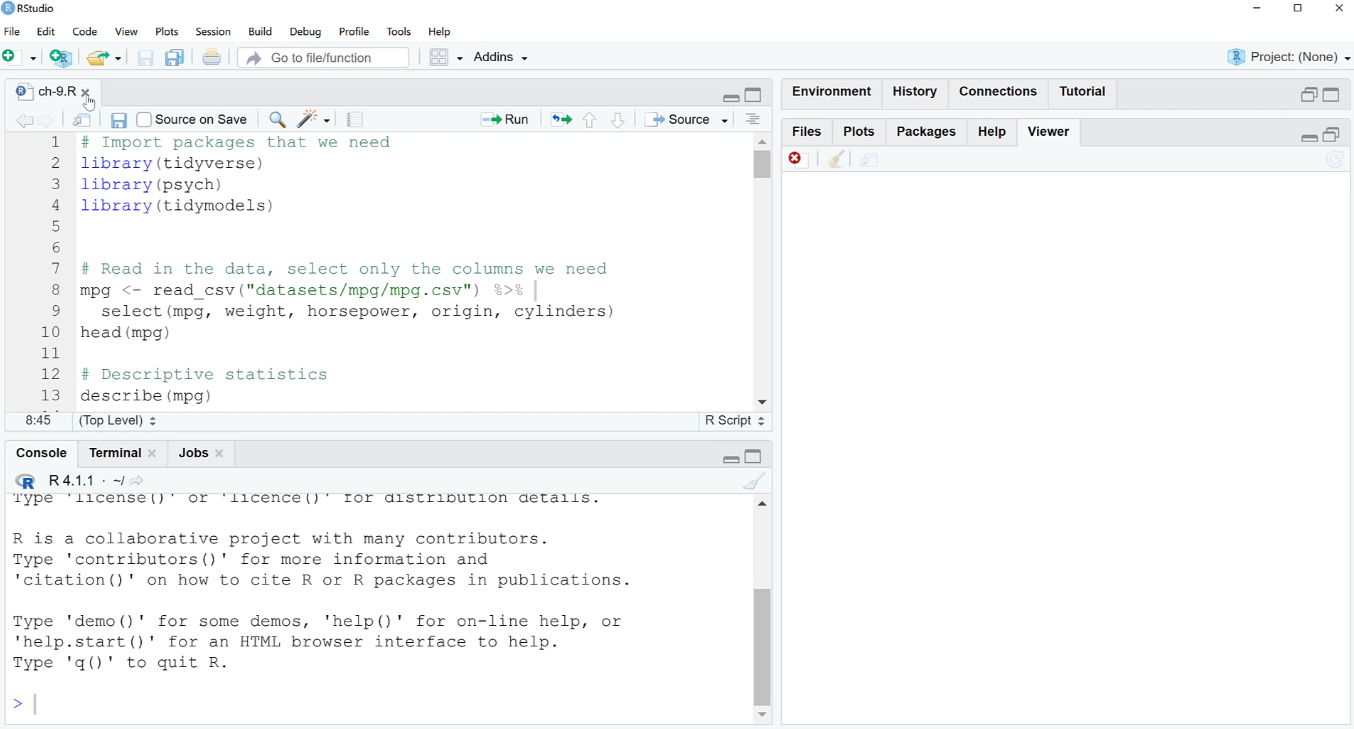This screenshot has height=729, width=1354.
Task: Switch to the Tutorial tab
Action: pos(1083,92)
